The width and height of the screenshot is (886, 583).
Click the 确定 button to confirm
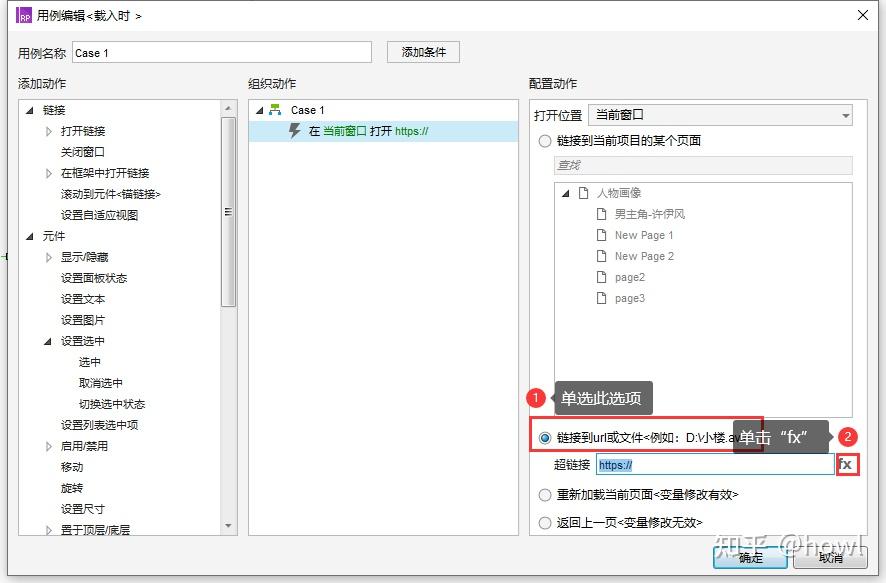tap(750, 560)
